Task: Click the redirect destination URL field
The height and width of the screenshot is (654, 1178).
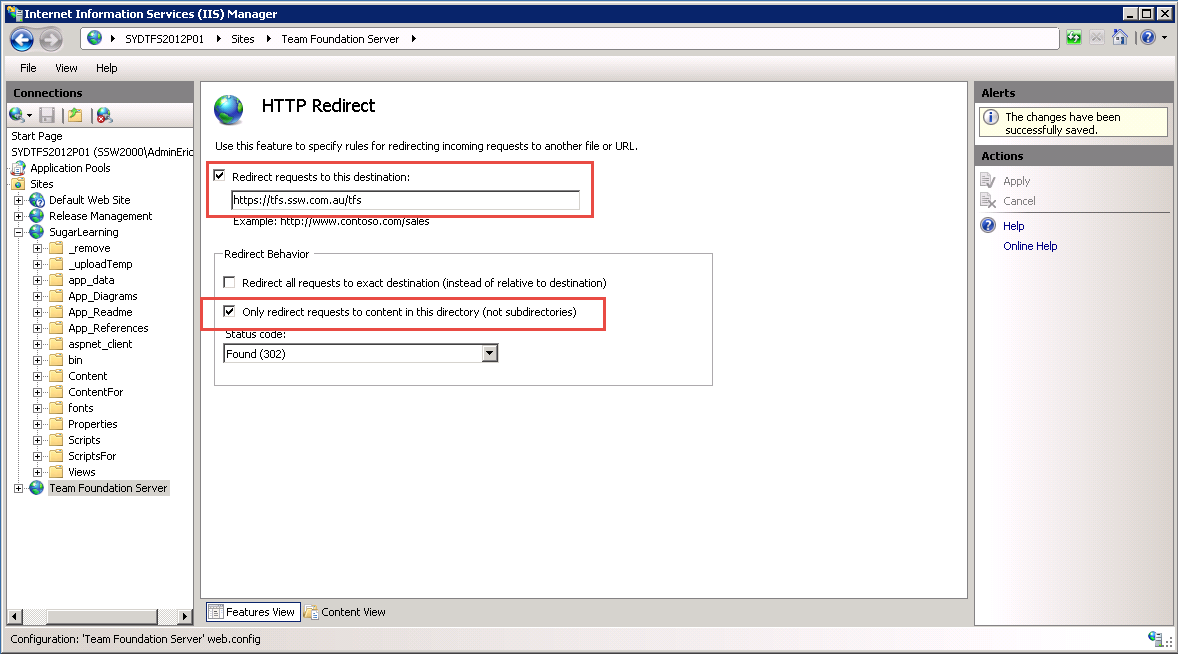Action: pyautogui.click(x=405, y=200)
